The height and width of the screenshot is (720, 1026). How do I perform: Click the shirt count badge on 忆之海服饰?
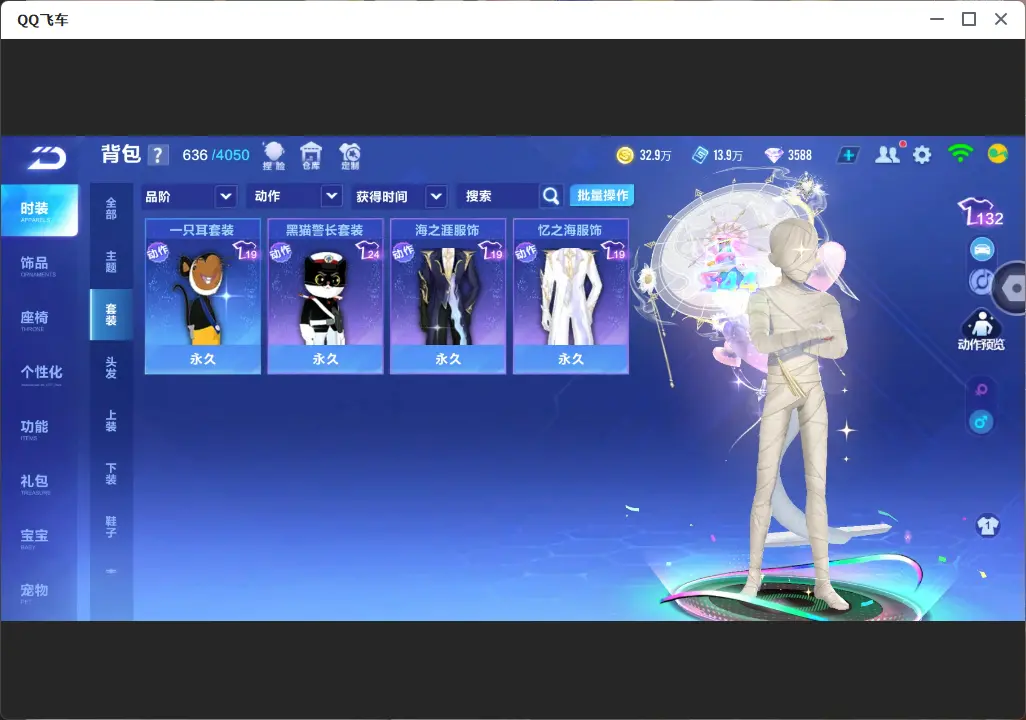pyautogui.click(x=614, y=250)
